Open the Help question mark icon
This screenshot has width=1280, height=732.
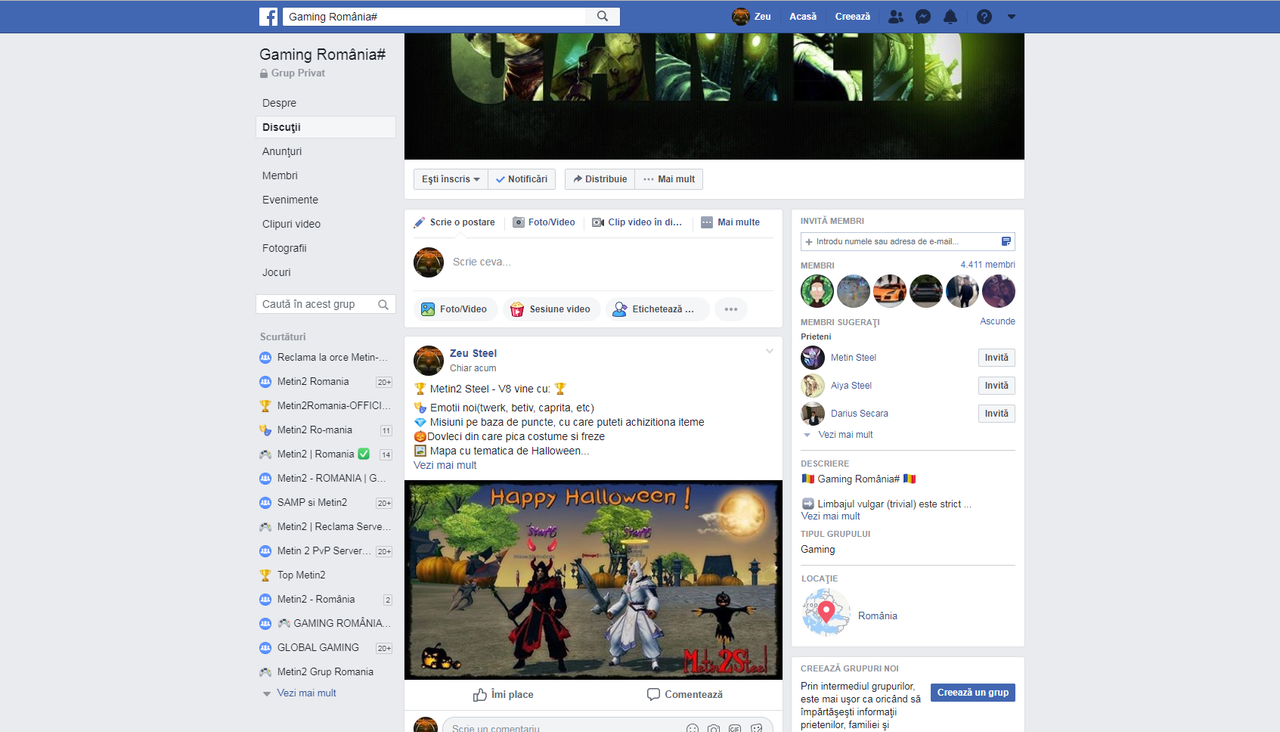coord(982,16)
